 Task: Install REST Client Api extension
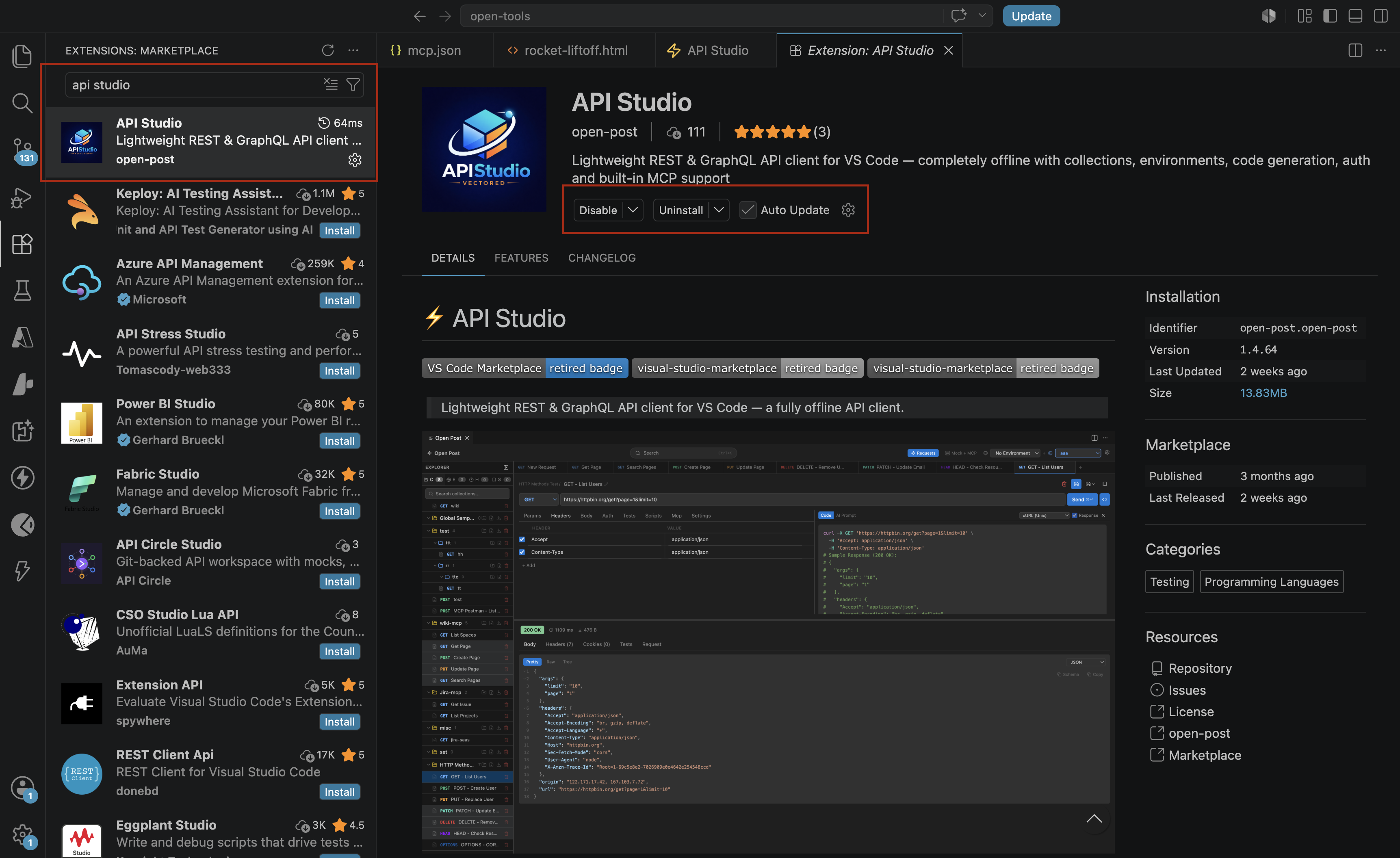339,791
